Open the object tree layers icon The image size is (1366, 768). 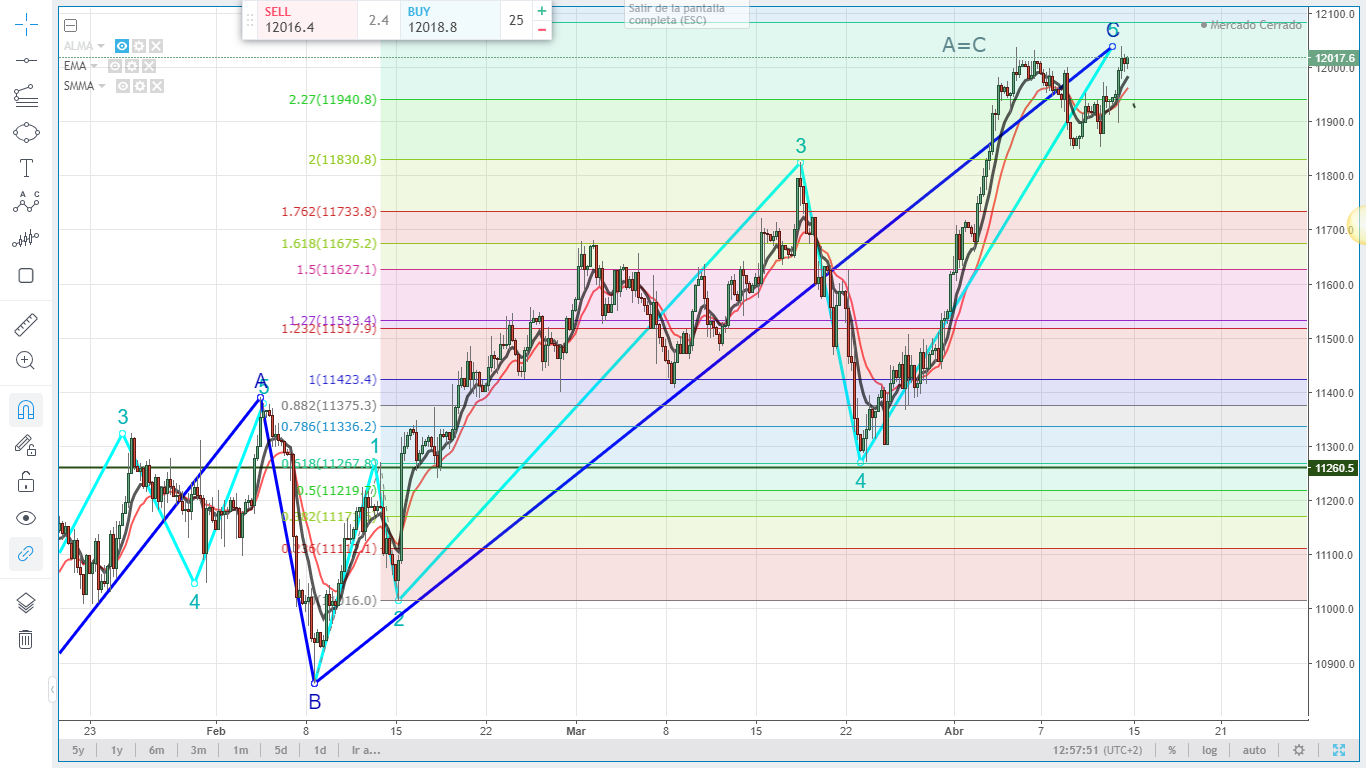[26, 603]
